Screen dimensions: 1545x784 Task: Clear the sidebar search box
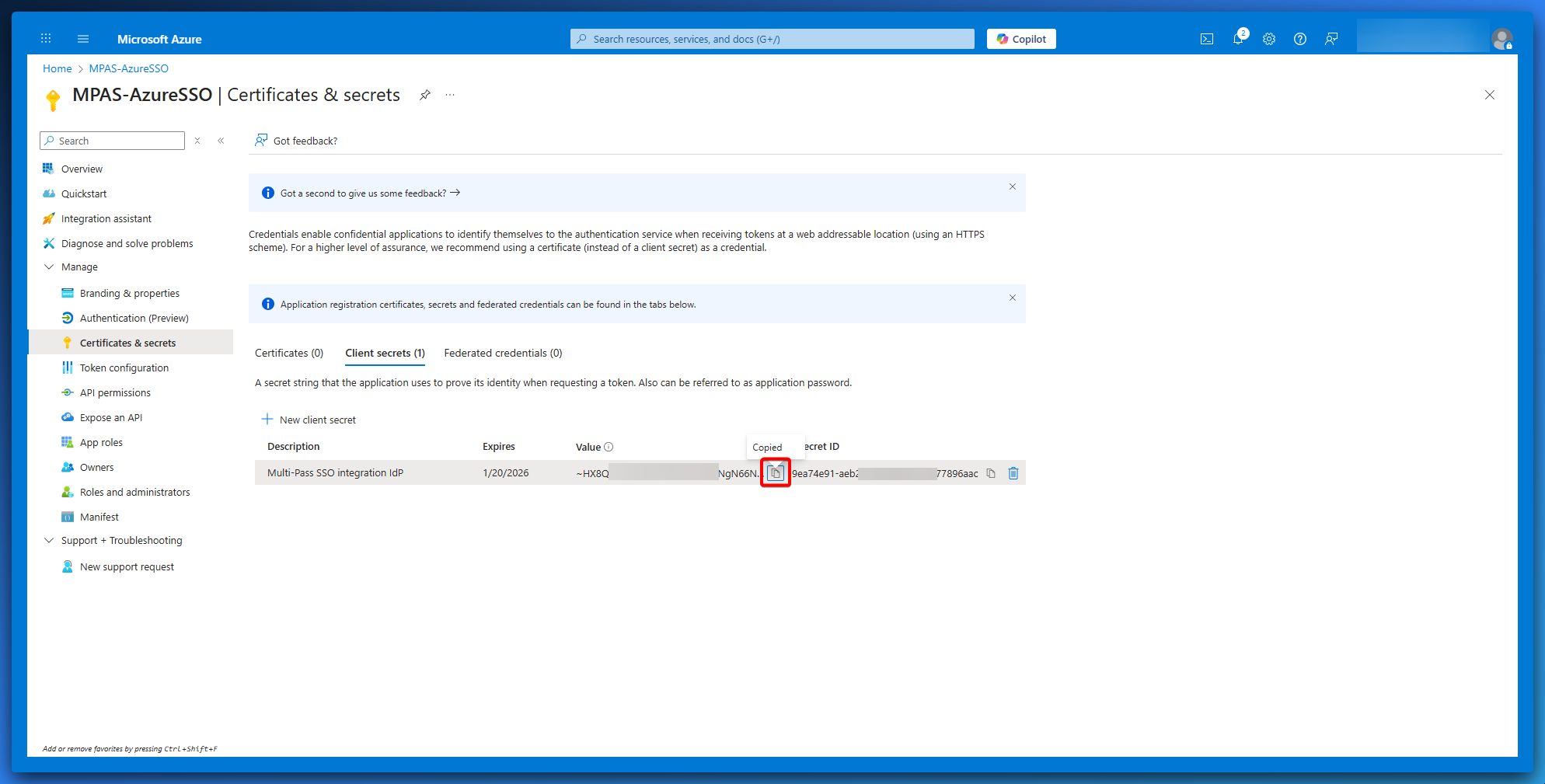coord(197,141)
